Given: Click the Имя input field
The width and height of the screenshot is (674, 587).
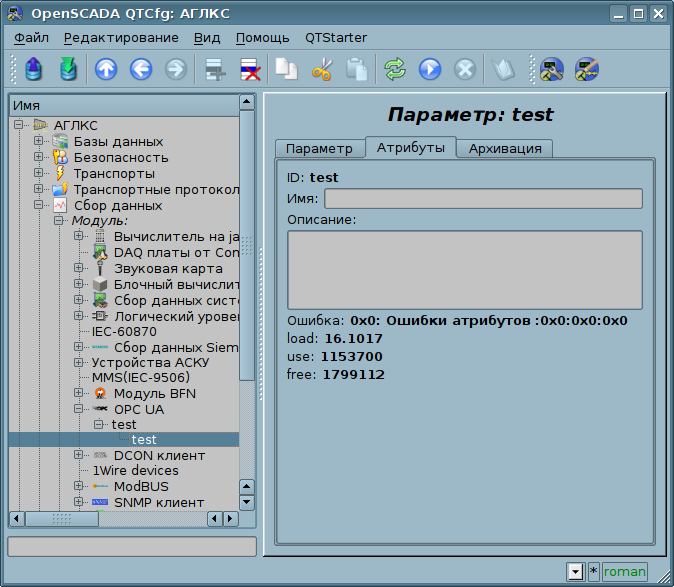Looking at the screenshot, I should [483, 199].
